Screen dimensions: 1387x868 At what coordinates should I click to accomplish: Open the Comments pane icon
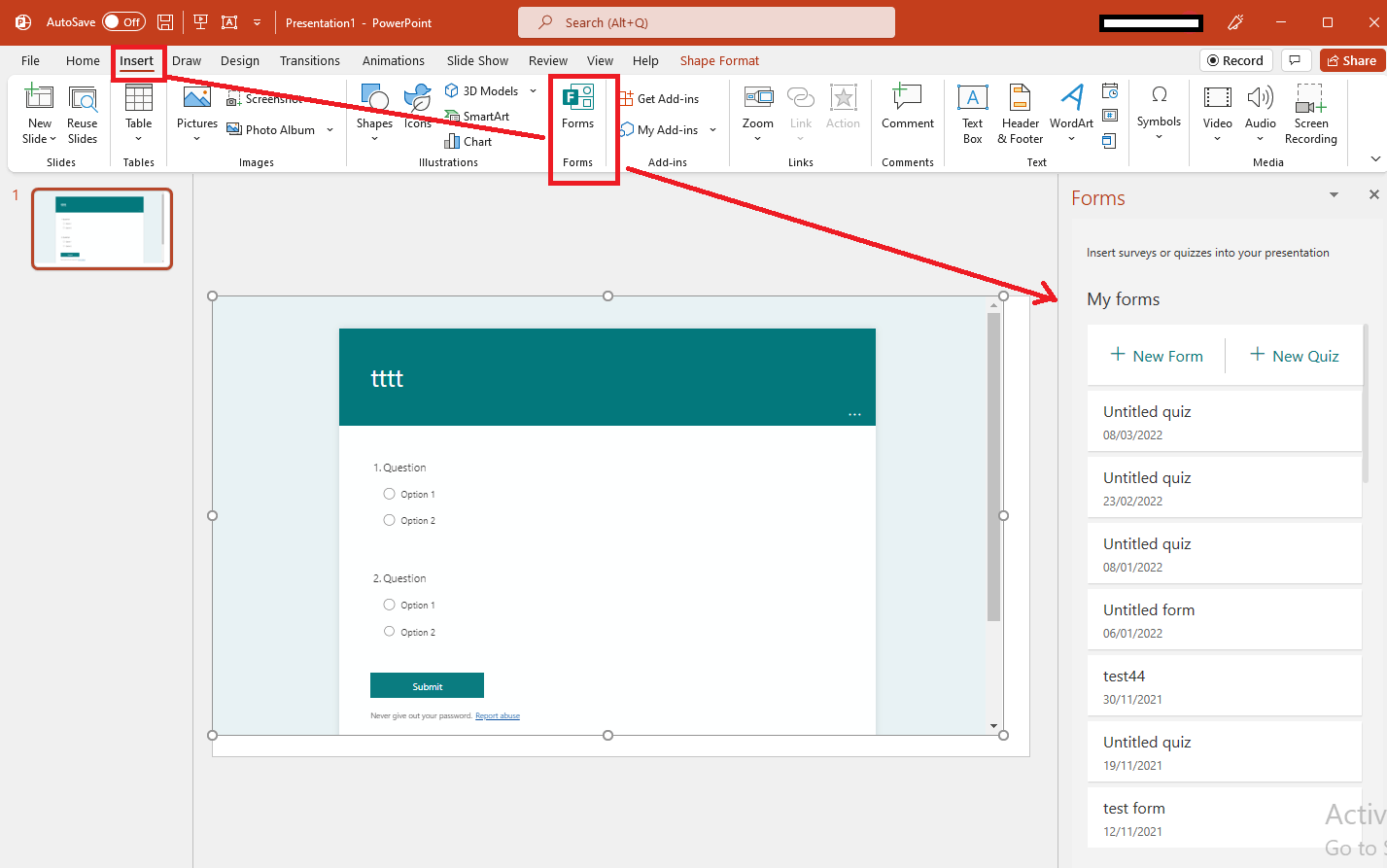tap(1295, 60)
